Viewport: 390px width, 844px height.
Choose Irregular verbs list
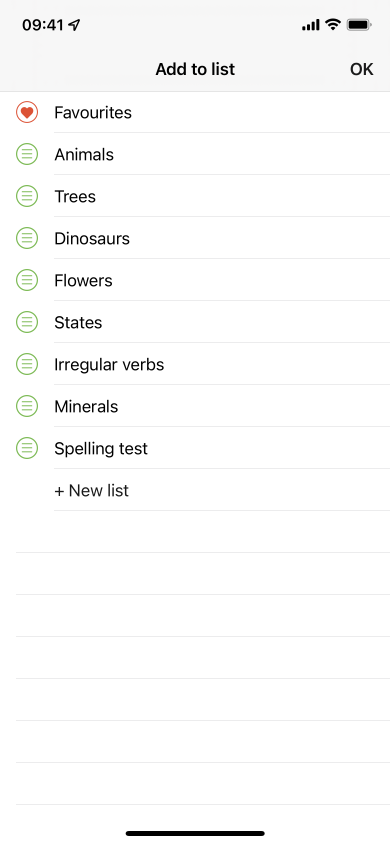[x=195, y=364]
